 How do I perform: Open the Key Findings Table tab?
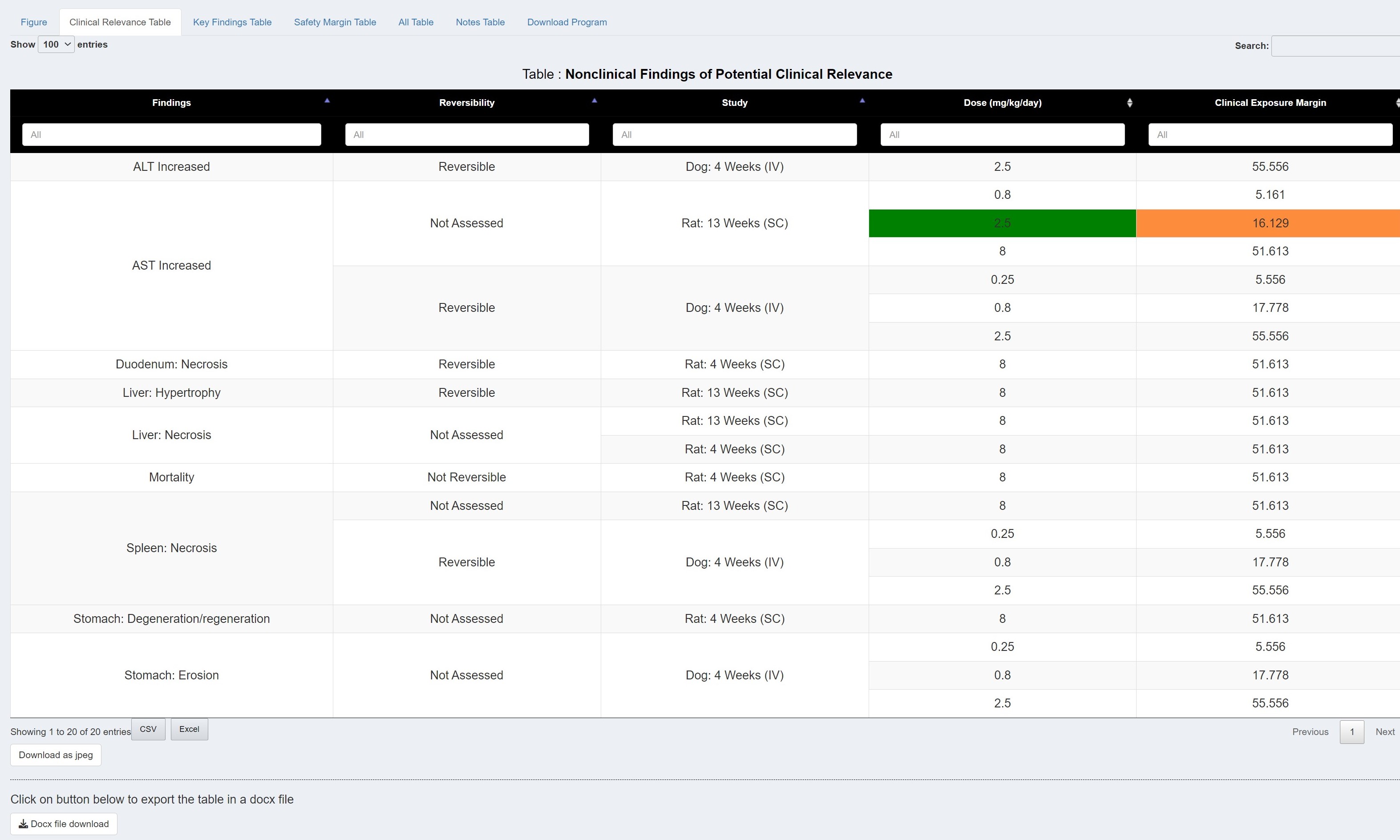click(232, 22)
